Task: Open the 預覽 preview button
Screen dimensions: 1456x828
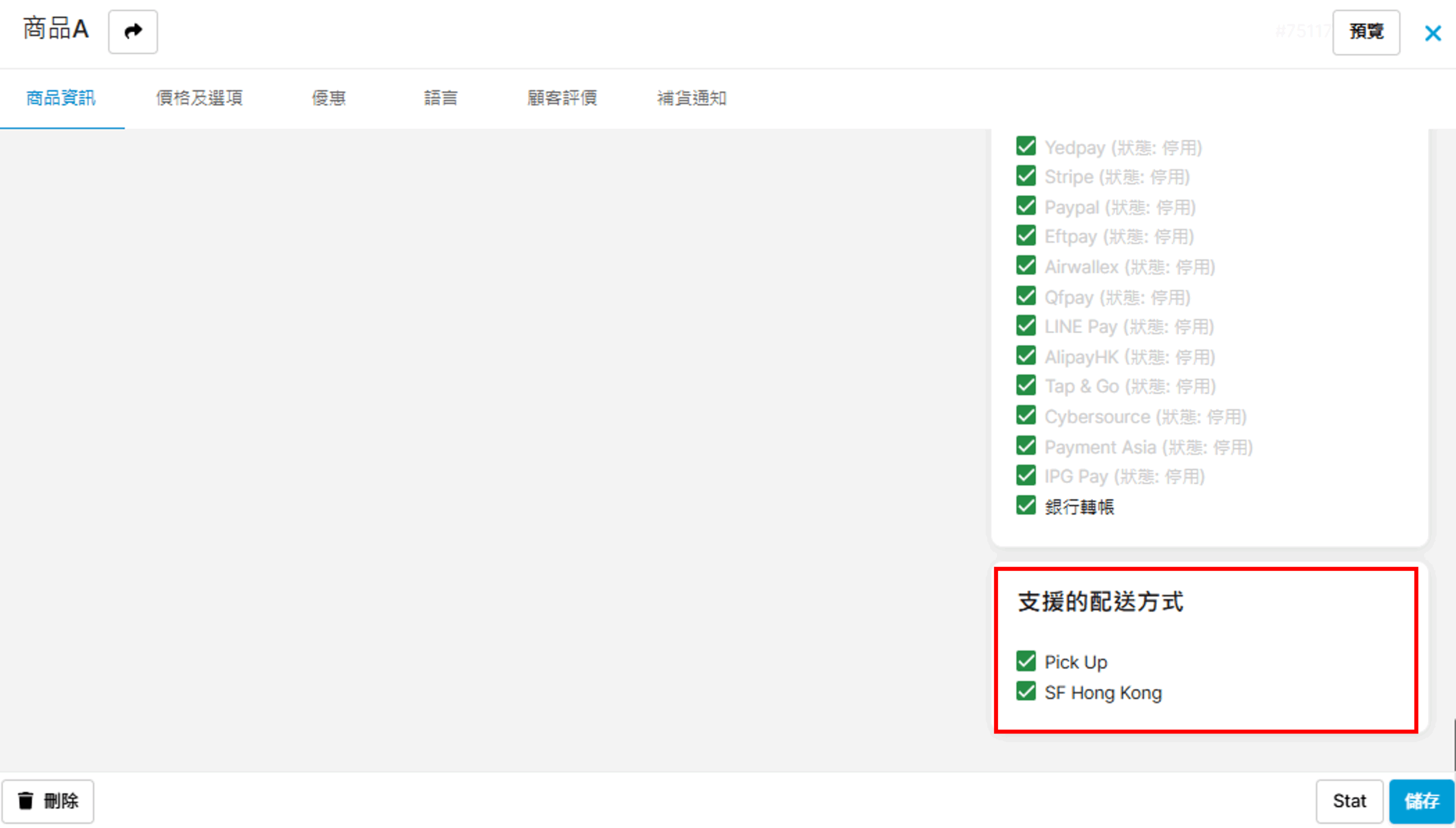Action: (x=1366, y=32)
